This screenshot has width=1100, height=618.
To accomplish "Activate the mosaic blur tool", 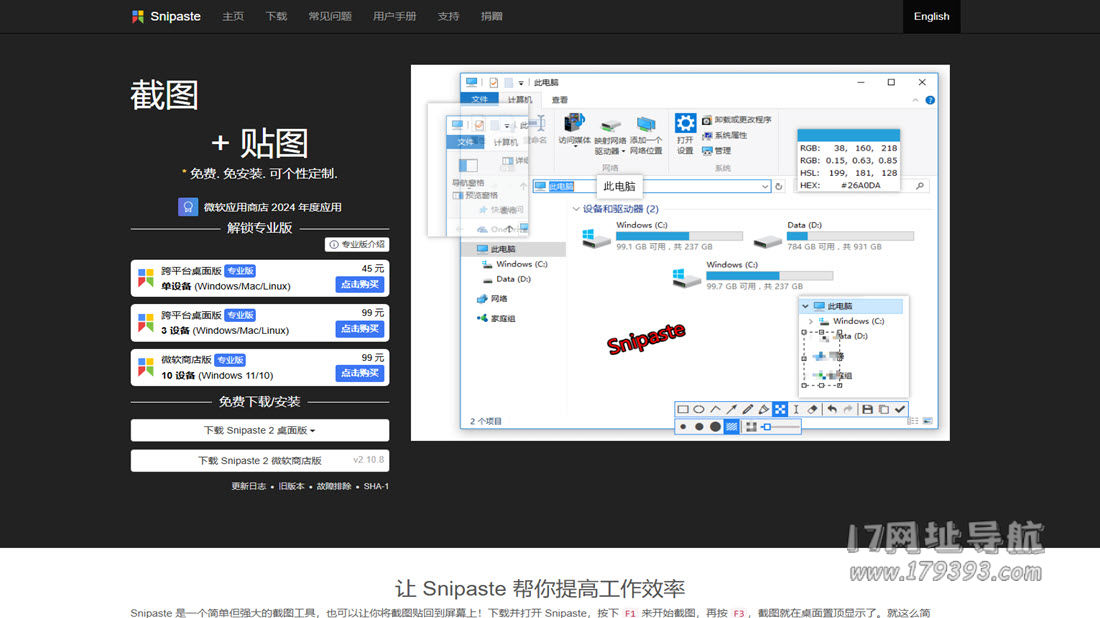I will [780, 409].
